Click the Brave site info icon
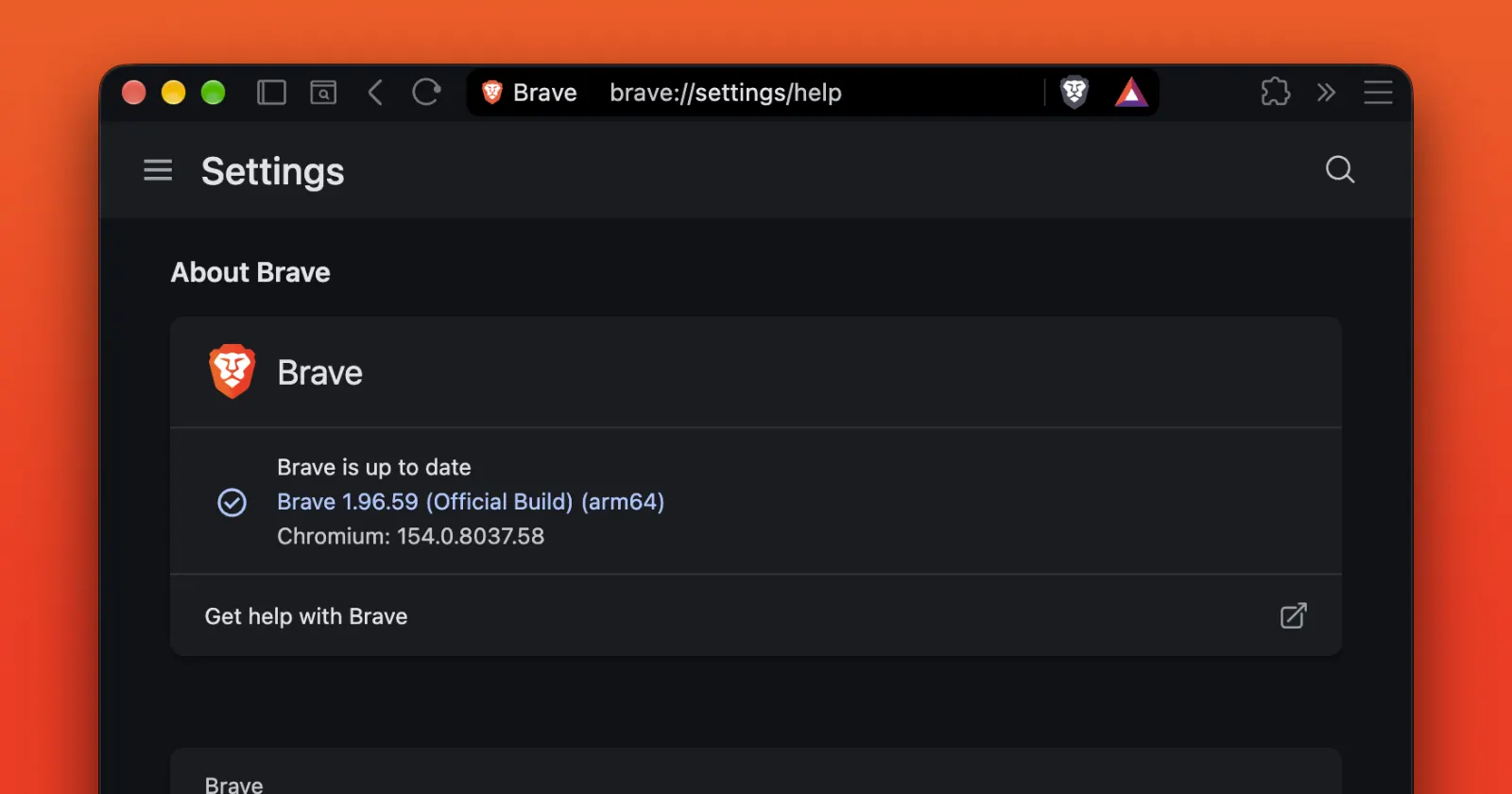The width and height of the screenshot is (1512, 794). (x=492, y=93)
